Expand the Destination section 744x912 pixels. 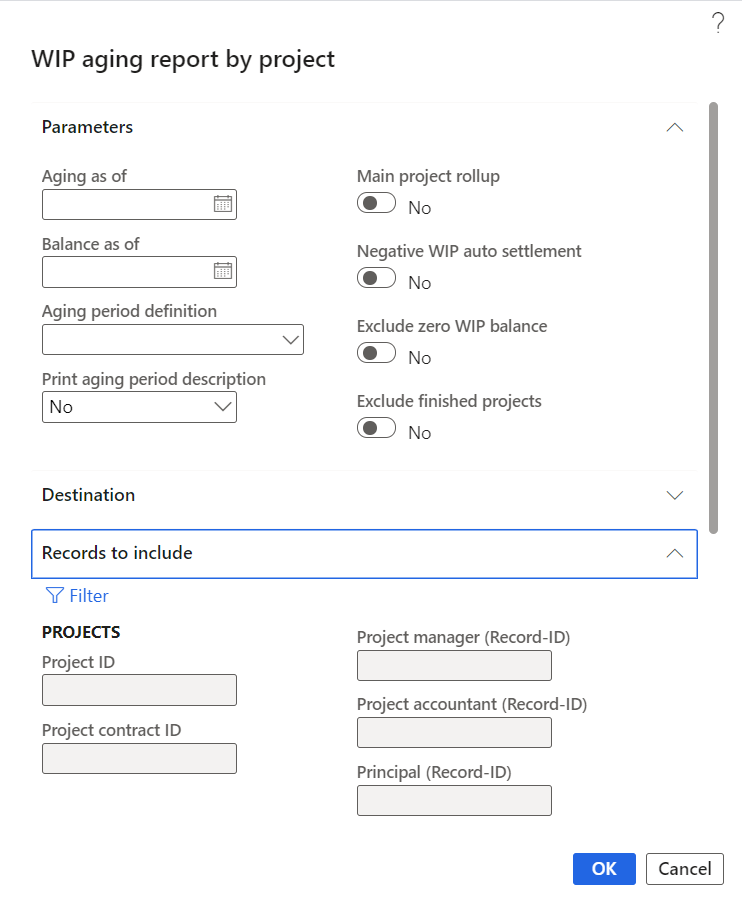675,495
